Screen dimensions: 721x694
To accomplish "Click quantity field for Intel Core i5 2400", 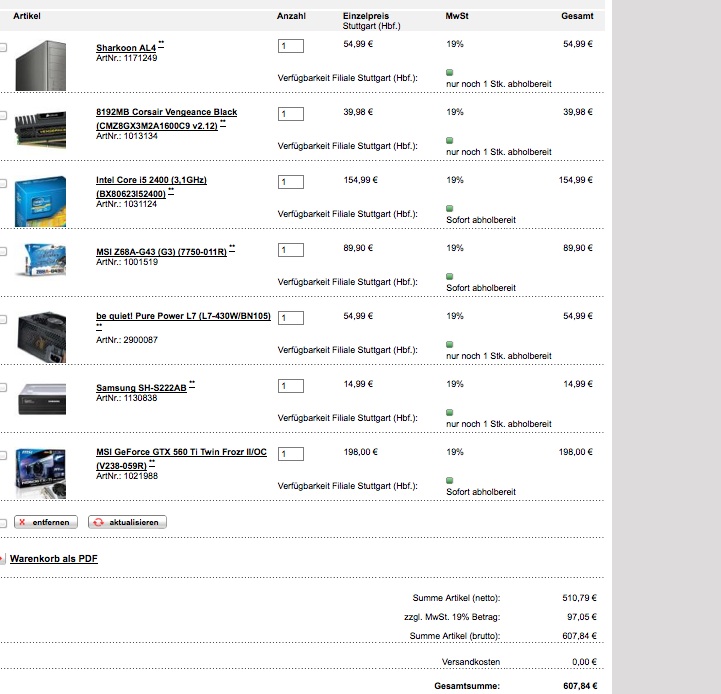I will coord(291,182).
